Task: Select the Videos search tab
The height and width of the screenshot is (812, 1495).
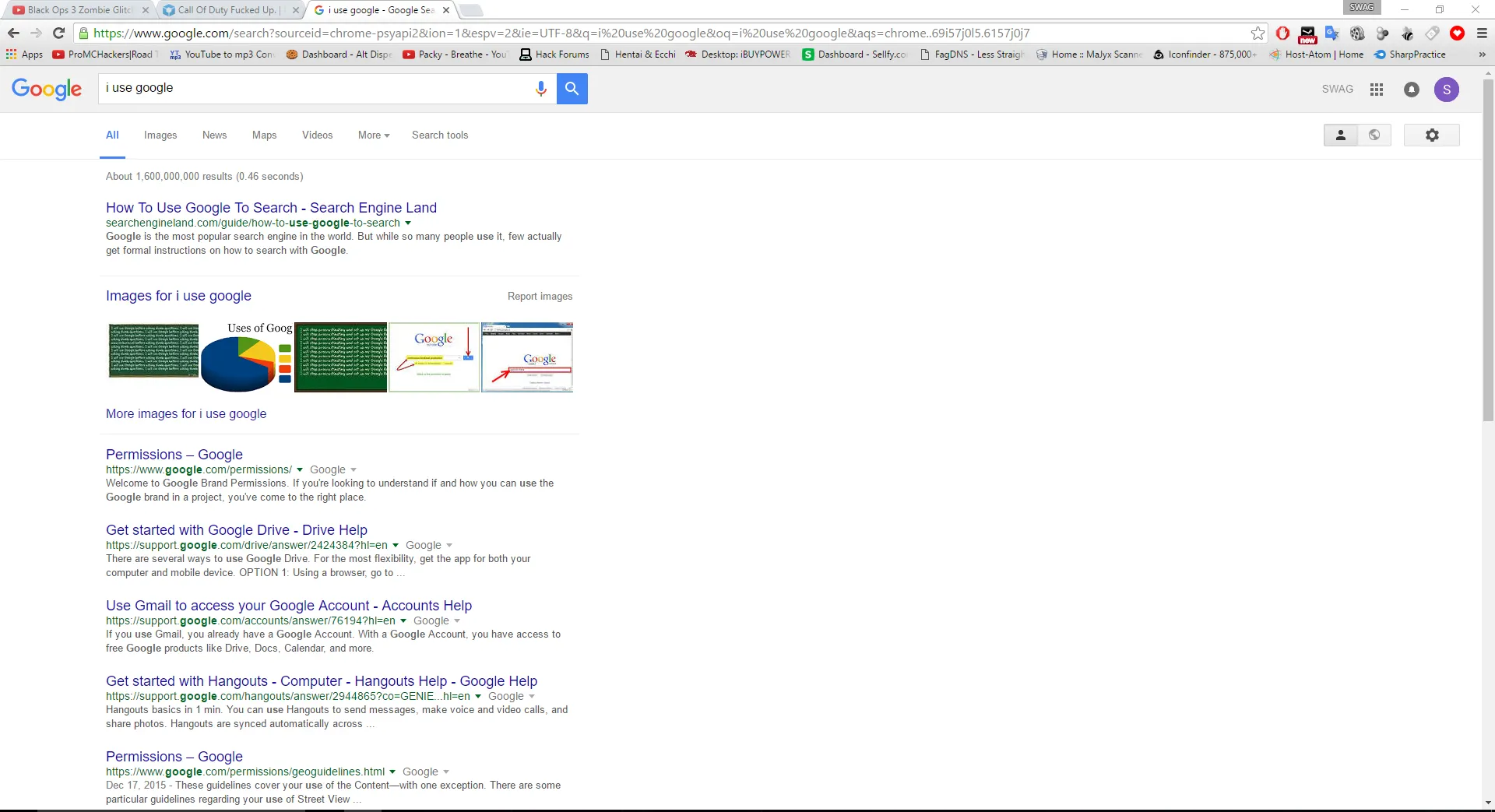Action: point(317,135)
